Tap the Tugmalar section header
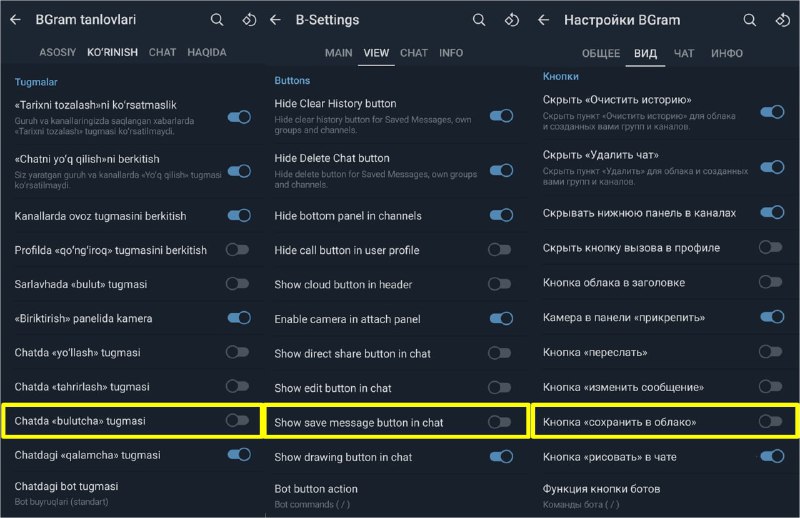 [x=36, y=82]
